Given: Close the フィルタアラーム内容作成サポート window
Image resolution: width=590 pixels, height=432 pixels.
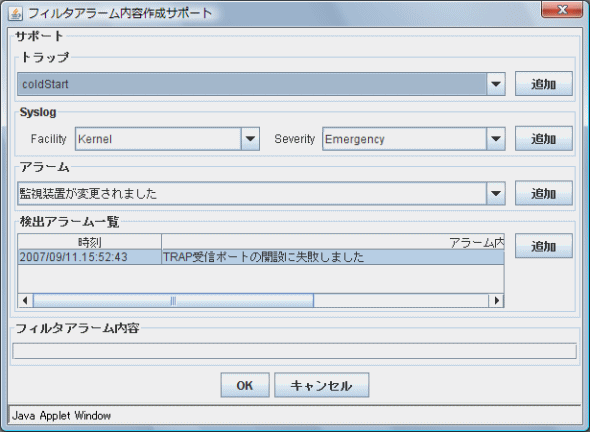Looking at the screenshot, I should pyautogui.click(x=562, y=9).
